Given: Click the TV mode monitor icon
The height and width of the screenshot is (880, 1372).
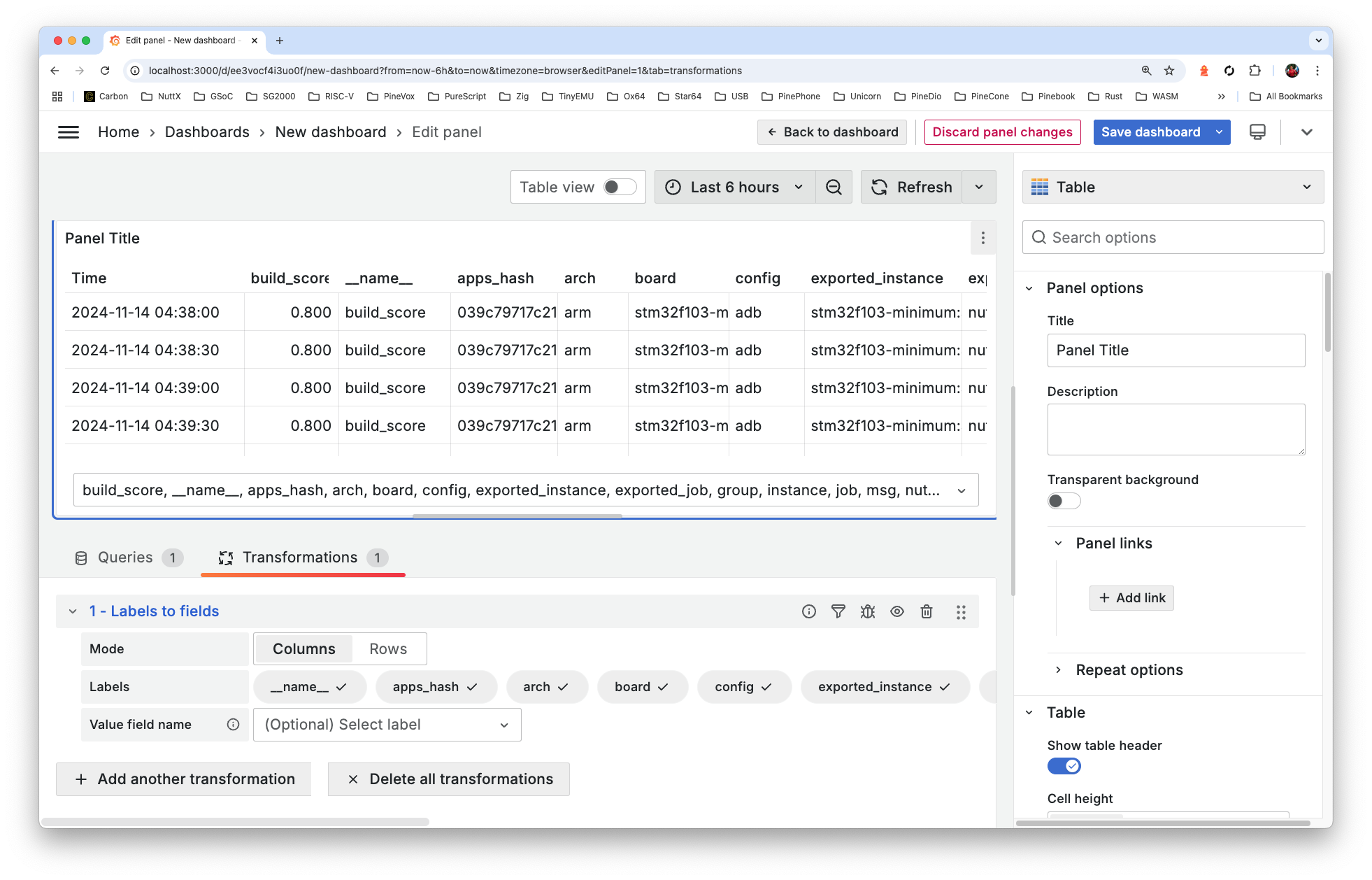Looking at the screenshot, I should 1257,132.
